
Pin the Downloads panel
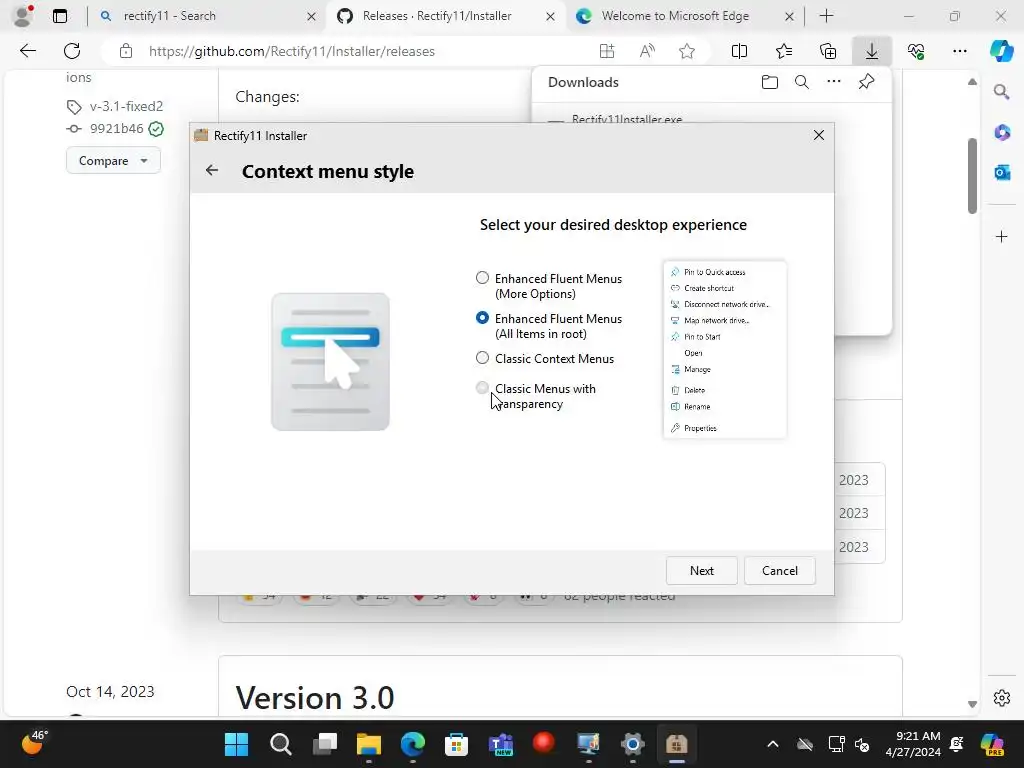866,82
